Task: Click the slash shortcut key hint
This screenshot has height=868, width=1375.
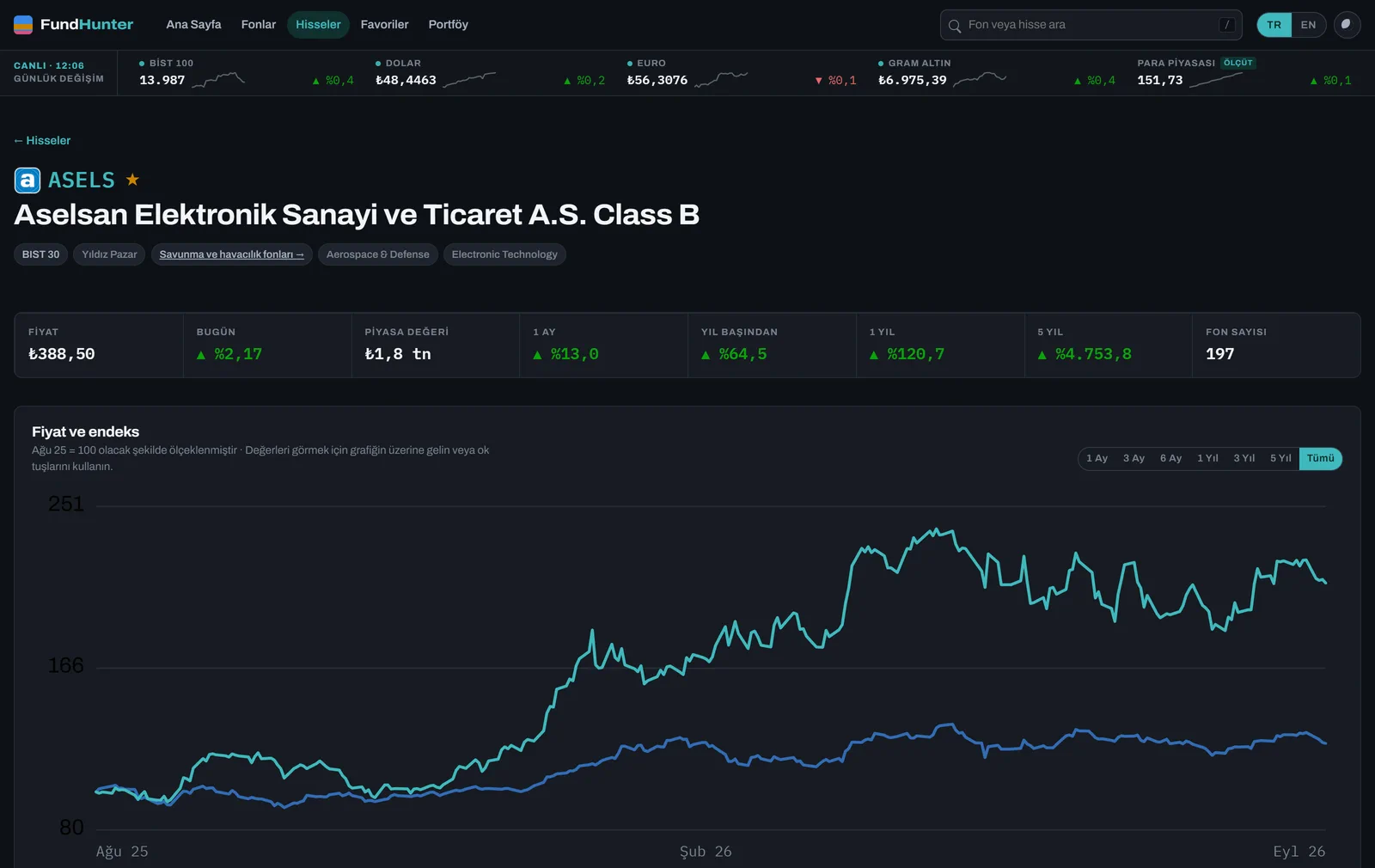Action: pyautogui.click(x=1227, y=25)
